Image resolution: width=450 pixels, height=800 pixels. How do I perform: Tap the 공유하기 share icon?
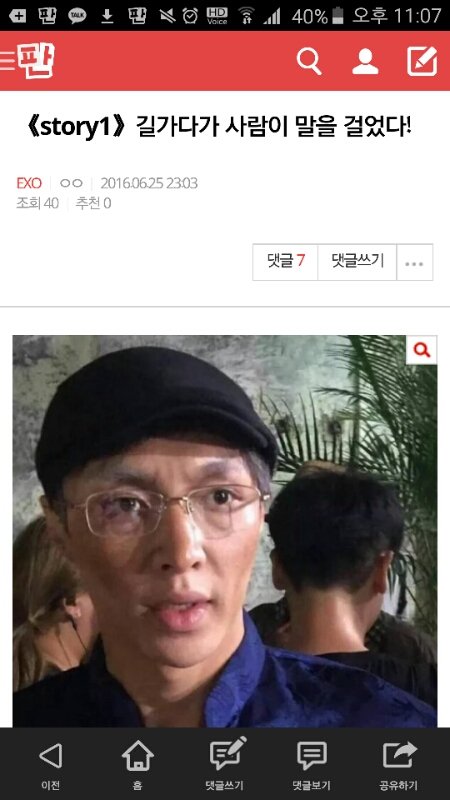pyautogui.click(x=399, y=764)
